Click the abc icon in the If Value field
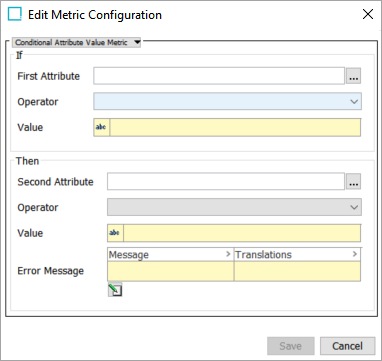This screenshot has height=361, width=382. click(101, 127)
